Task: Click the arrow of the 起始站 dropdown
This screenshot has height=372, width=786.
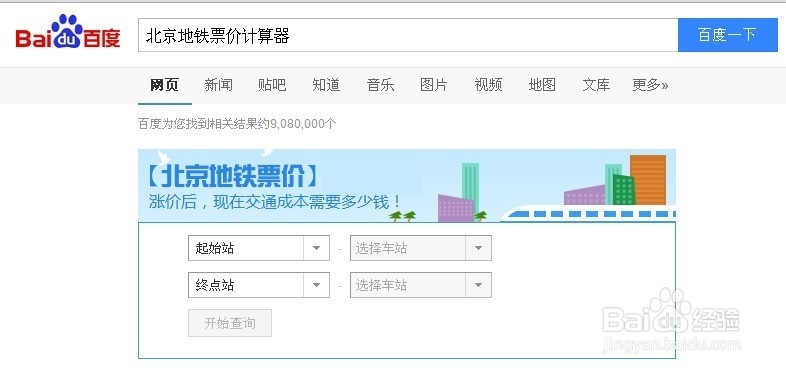Action: 316,248
